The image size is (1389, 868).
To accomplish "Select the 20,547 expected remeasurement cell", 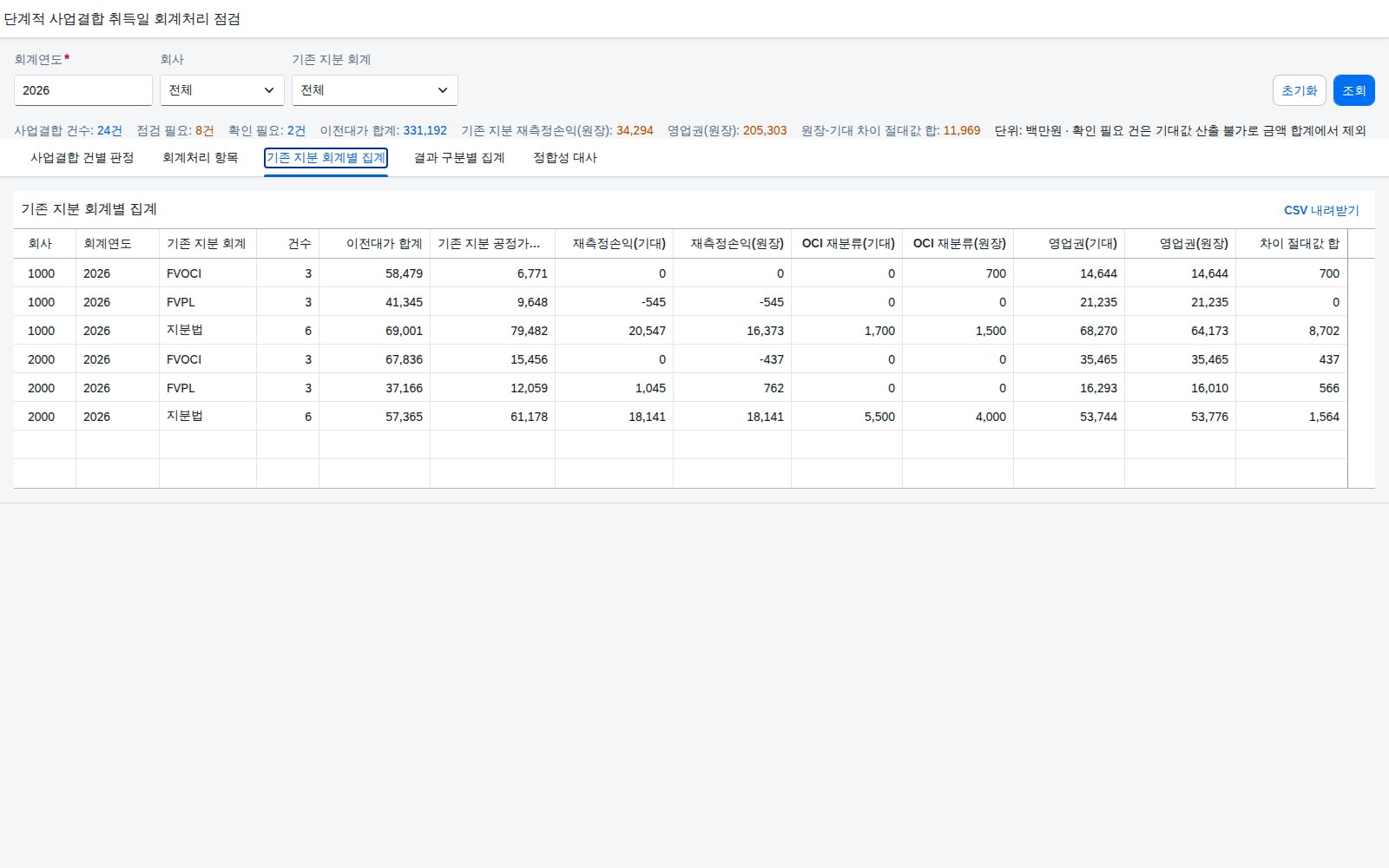I will coord(615,331).
